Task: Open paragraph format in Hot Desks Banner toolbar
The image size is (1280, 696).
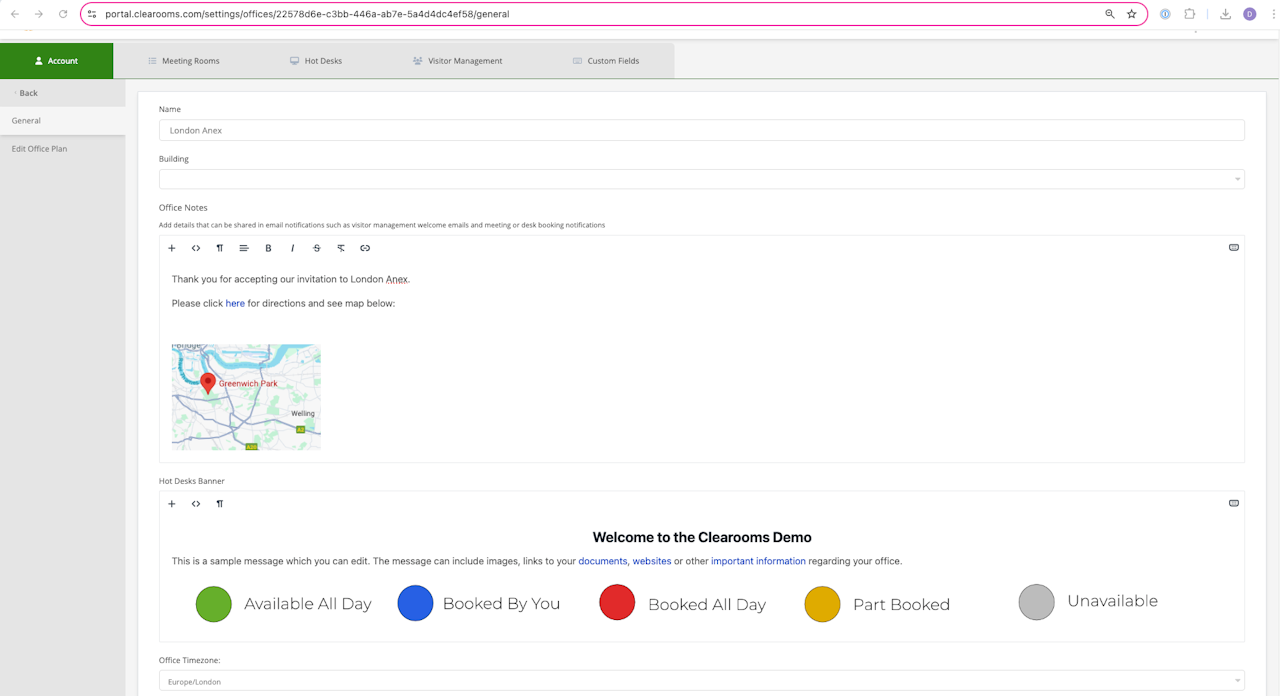Action: coord(220,504)
